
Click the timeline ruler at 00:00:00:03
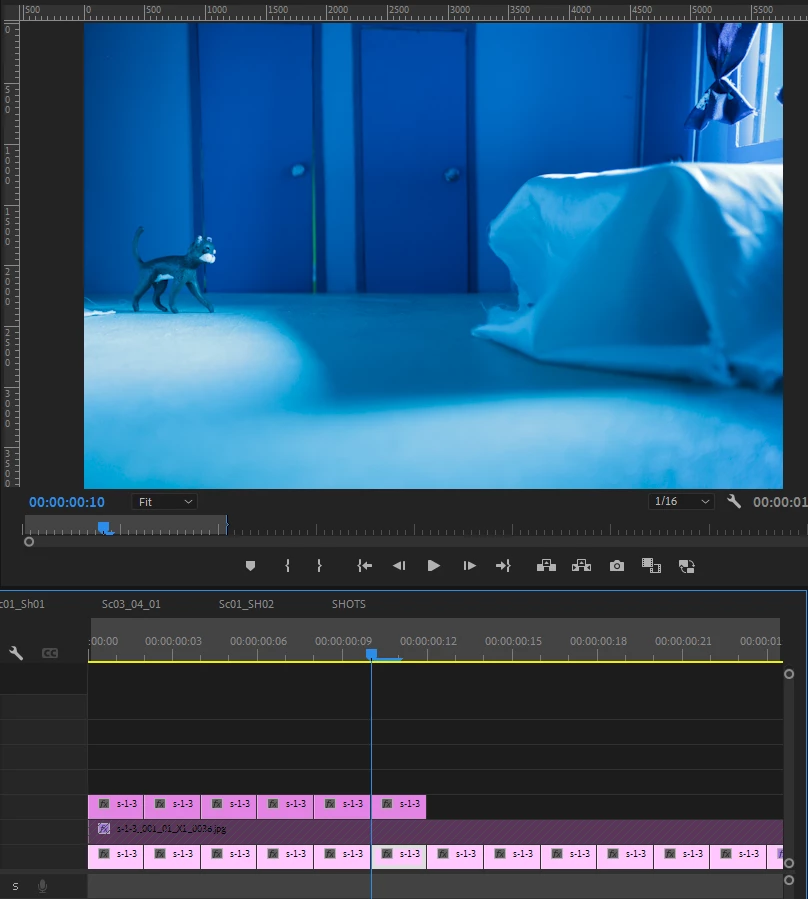pos(173,642)
